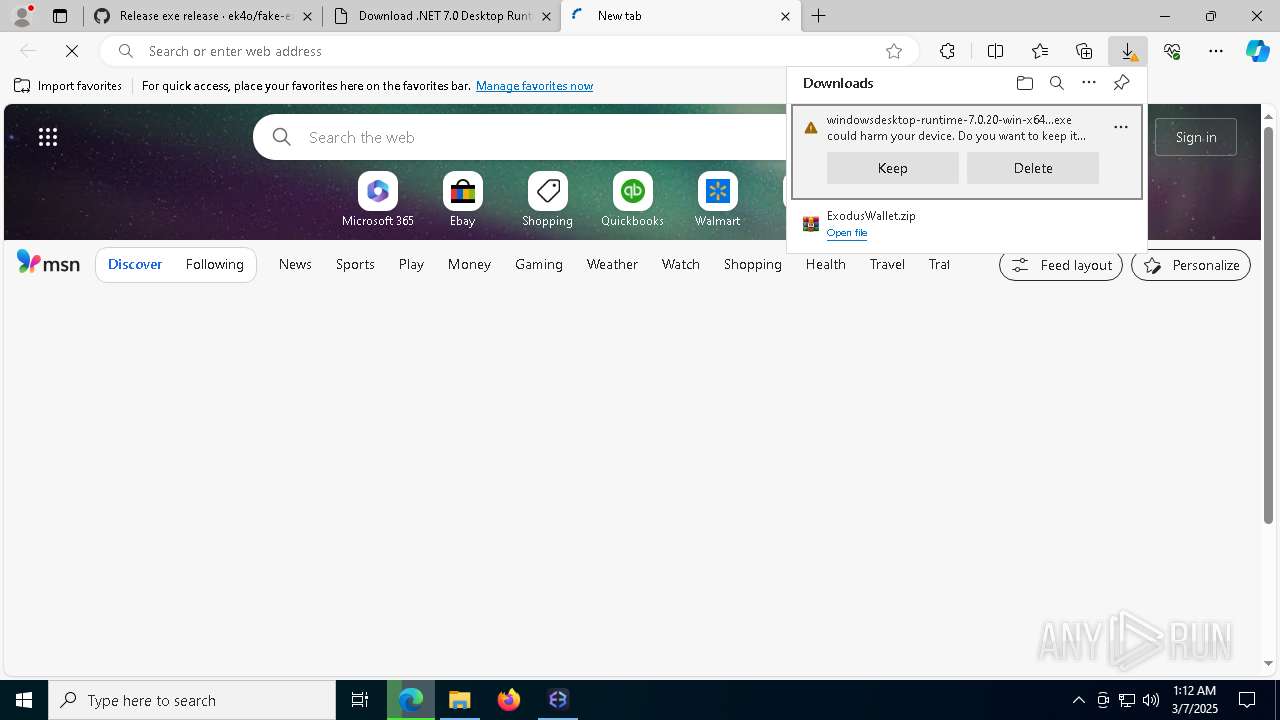Screen dimensions: 1280x720
Task: Open the Weather category
Action: pyautogui.click(x=612, y=264)
